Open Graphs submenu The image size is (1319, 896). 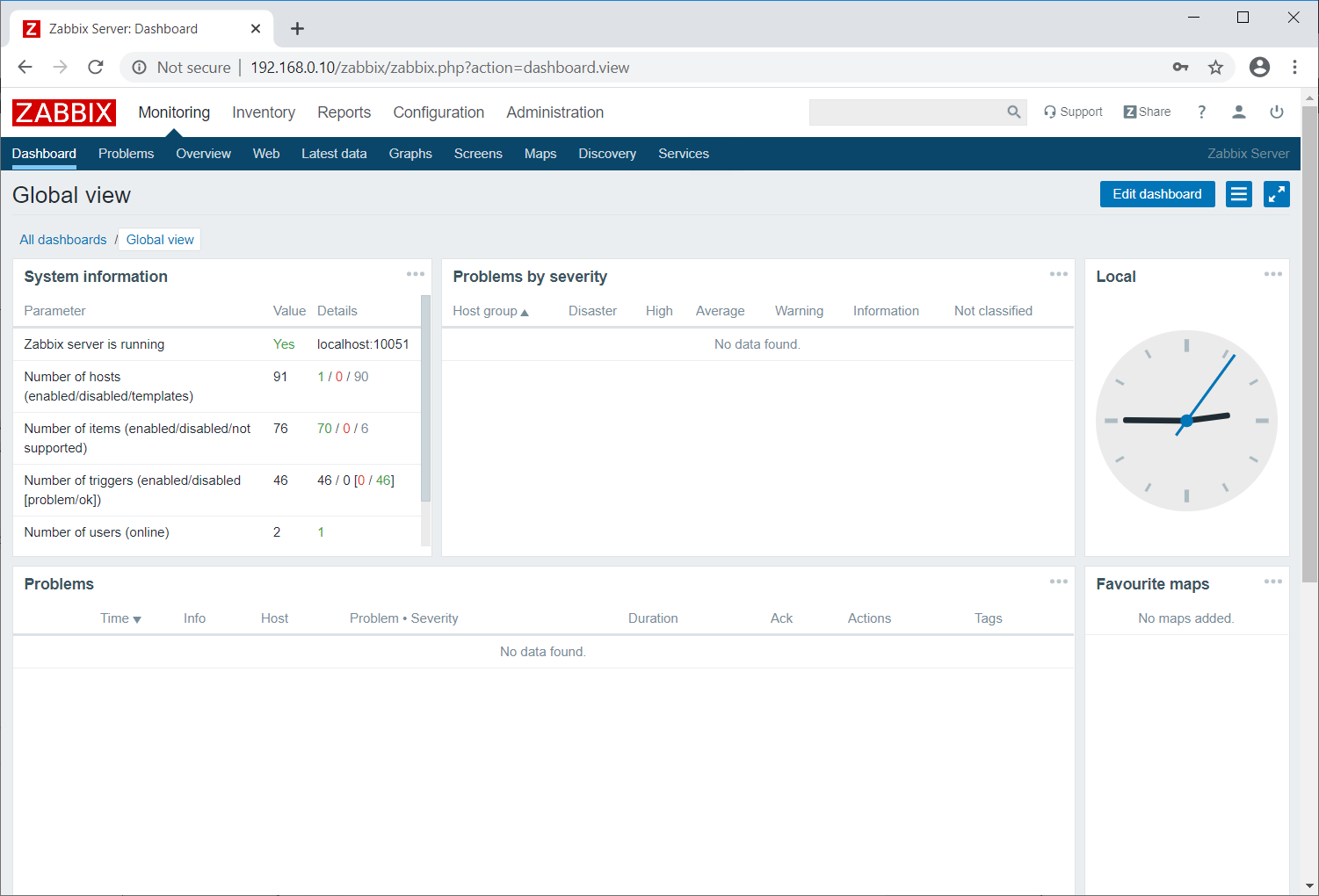coord(410,154)
